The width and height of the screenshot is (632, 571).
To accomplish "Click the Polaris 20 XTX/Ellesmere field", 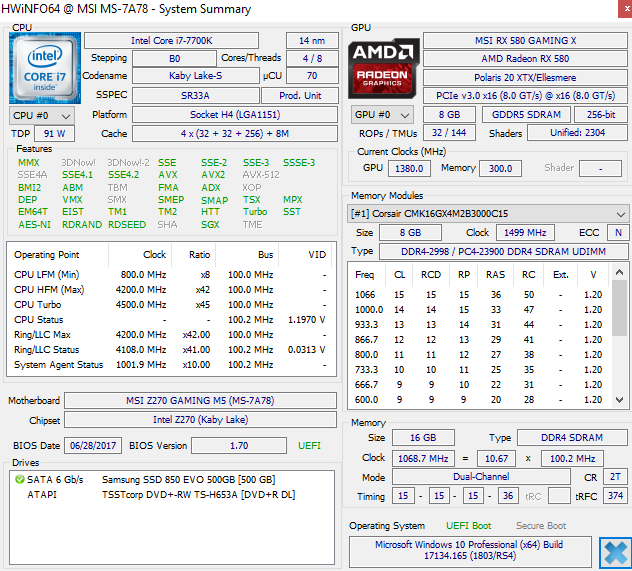I will (x=525, y=77).
